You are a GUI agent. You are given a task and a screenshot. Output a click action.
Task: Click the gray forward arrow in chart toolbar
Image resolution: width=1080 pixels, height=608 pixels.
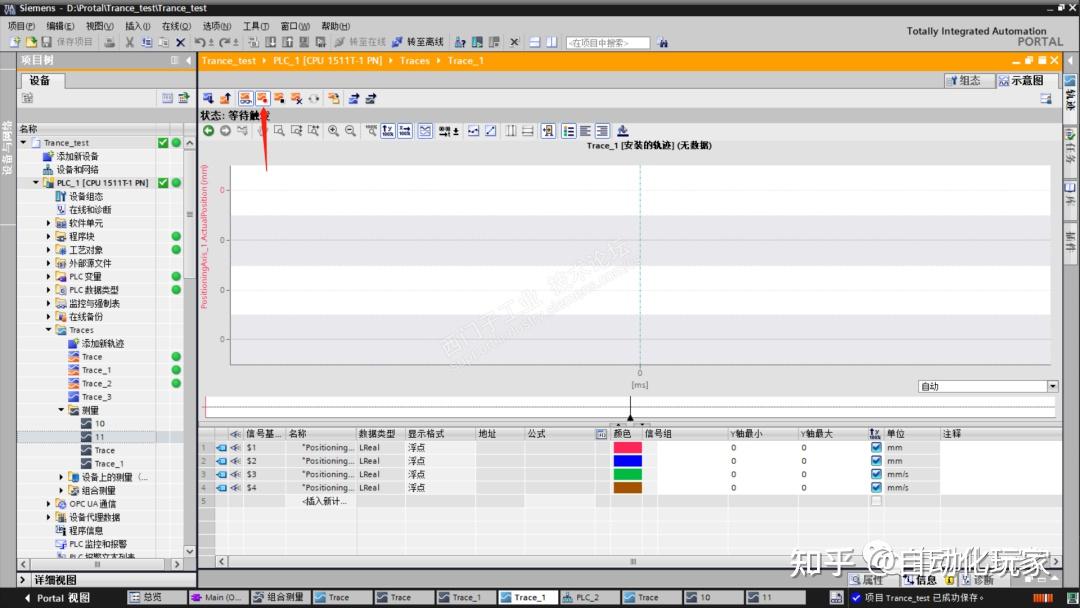pos(225,131)
